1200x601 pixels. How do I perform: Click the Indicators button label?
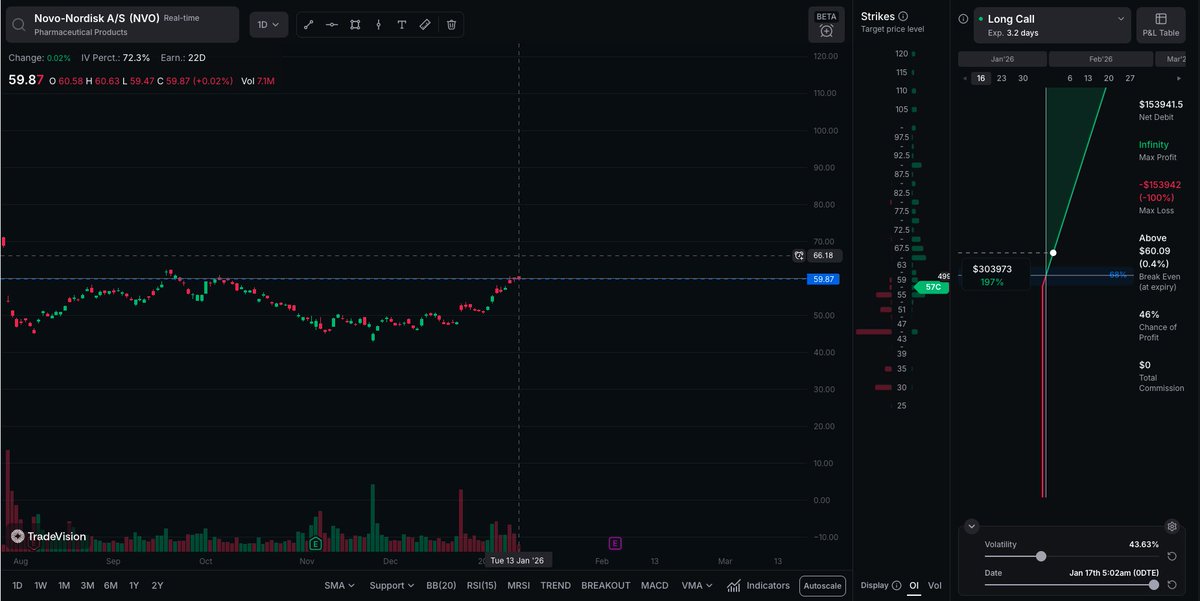[x=768, y=585]
